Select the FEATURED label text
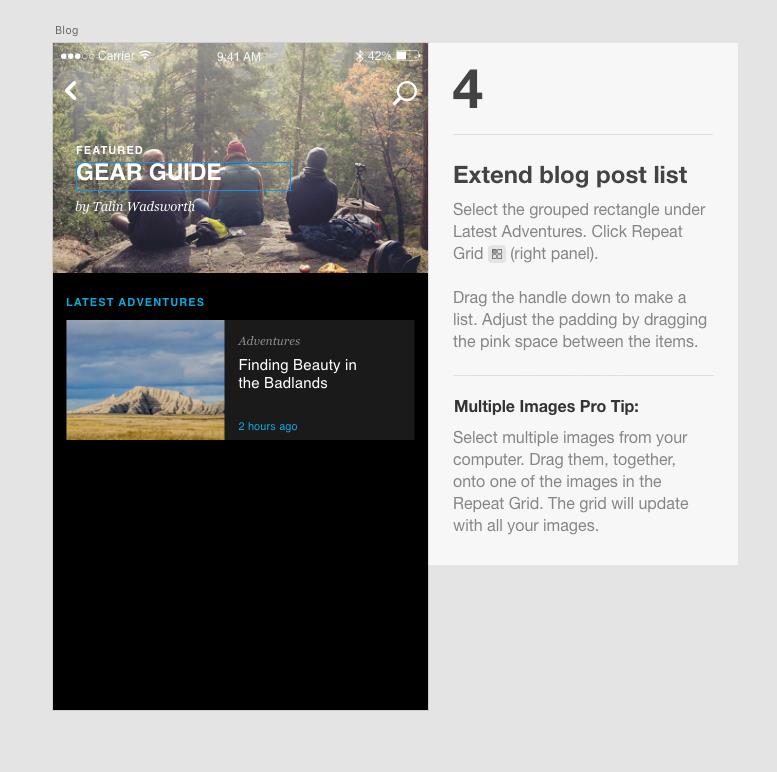The image size is (777, 772). coord(110,150)
